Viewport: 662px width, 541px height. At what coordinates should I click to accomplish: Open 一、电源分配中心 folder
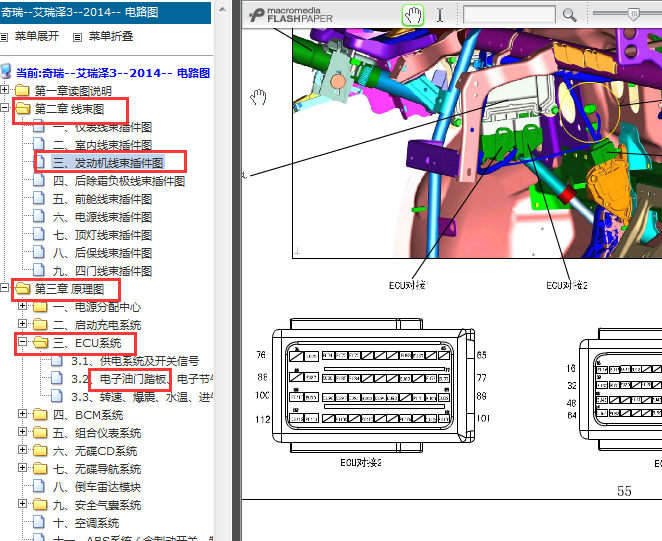97,307
